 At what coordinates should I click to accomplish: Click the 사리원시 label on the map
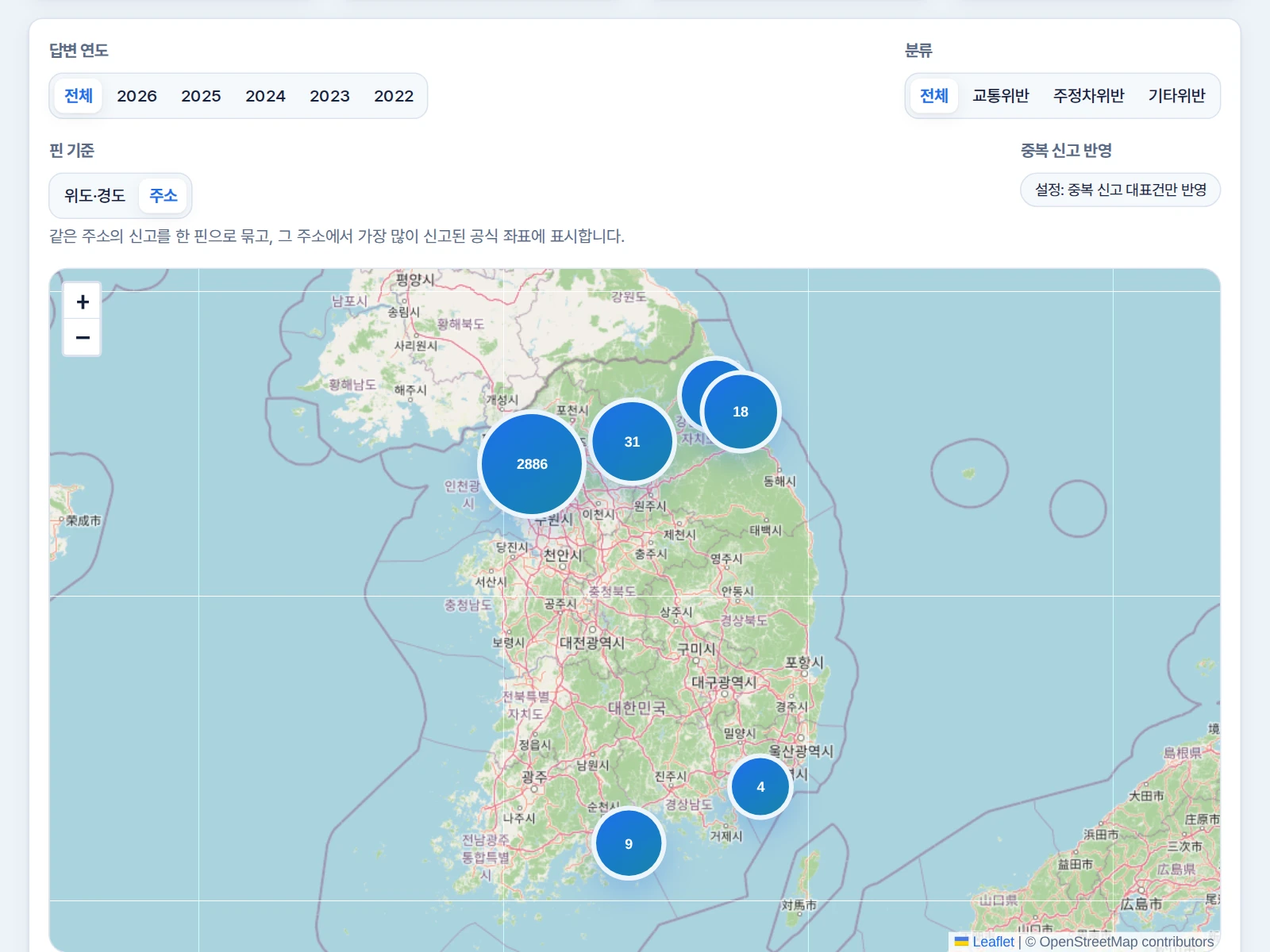tap(416, 345)
